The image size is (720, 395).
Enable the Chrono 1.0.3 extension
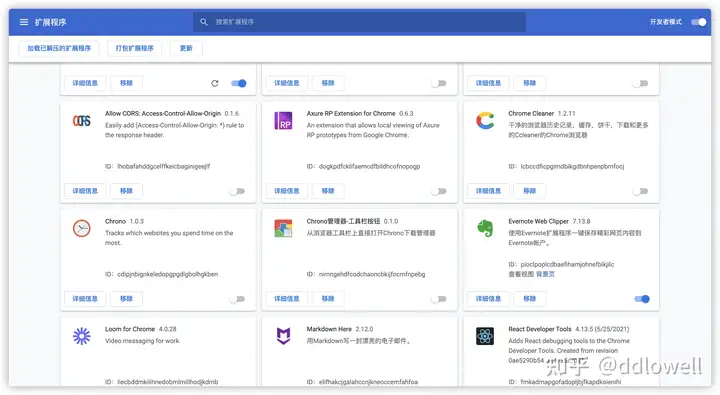pos(237,299)
